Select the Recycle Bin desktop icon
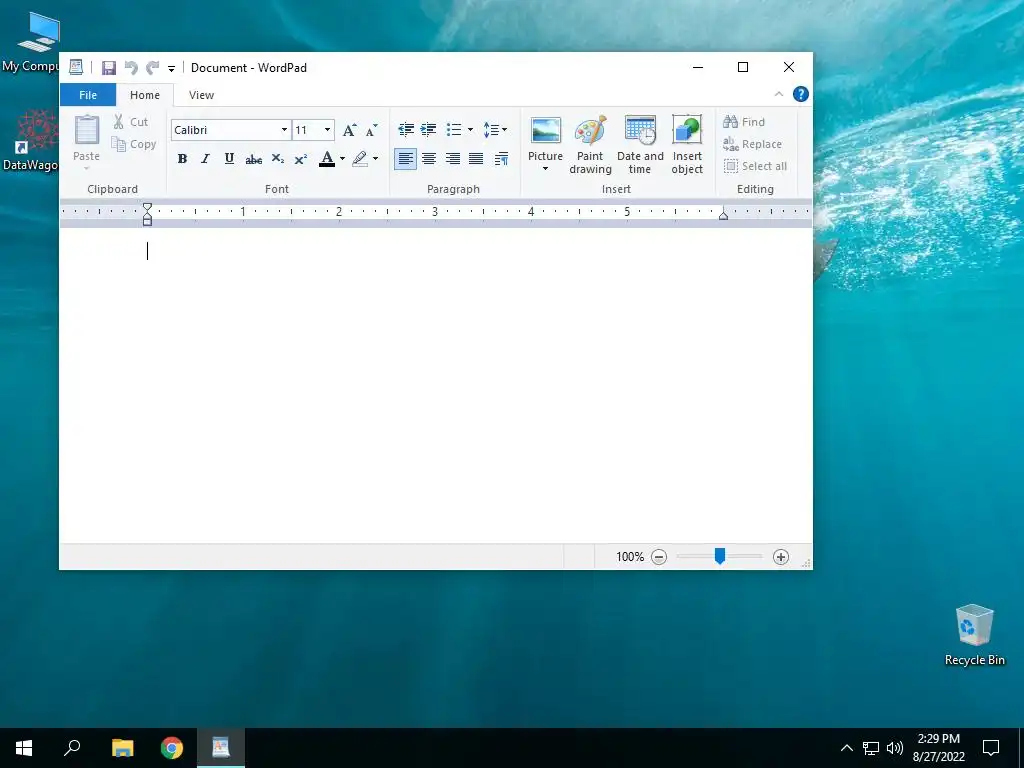The height and width of the screenshot is (768, 1024). [x=974, y=635]
